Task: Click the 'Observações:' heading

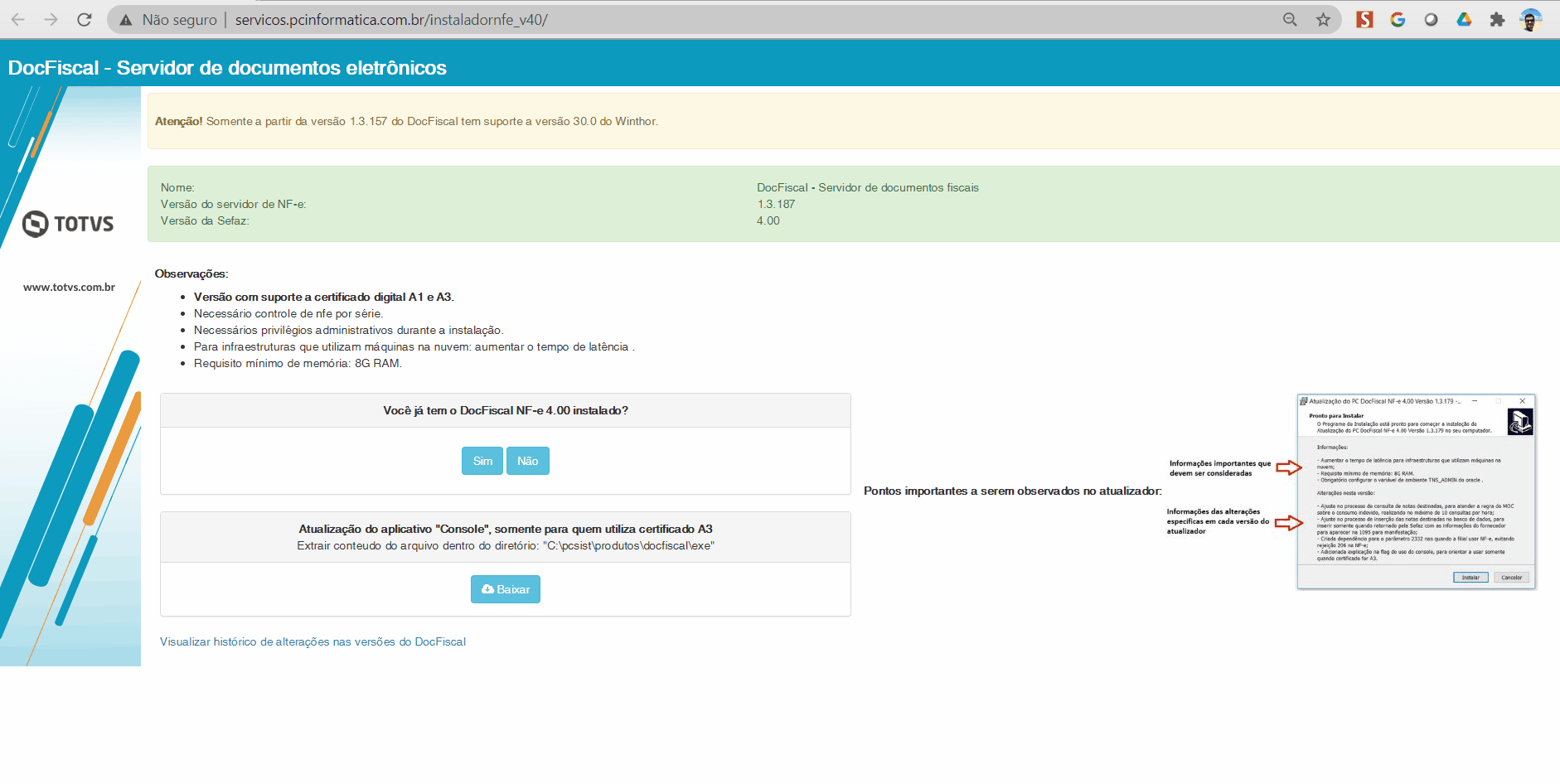Action: (191, 273)
